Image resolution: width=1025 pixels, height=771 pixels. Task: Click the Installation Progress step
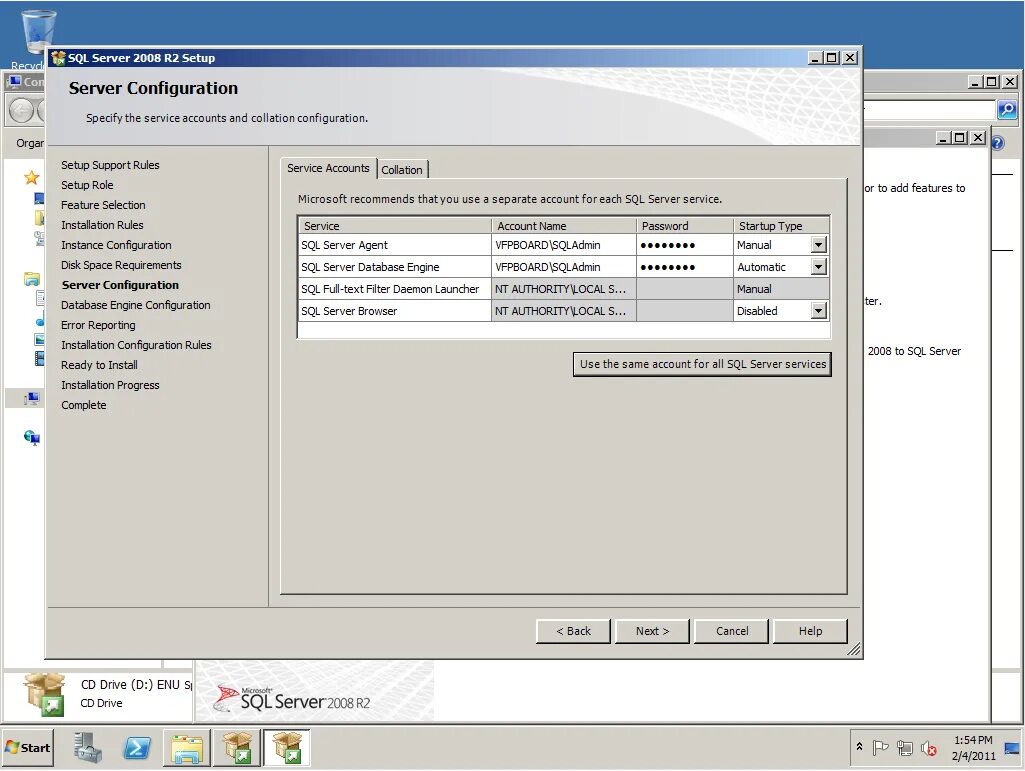[110, 385]
